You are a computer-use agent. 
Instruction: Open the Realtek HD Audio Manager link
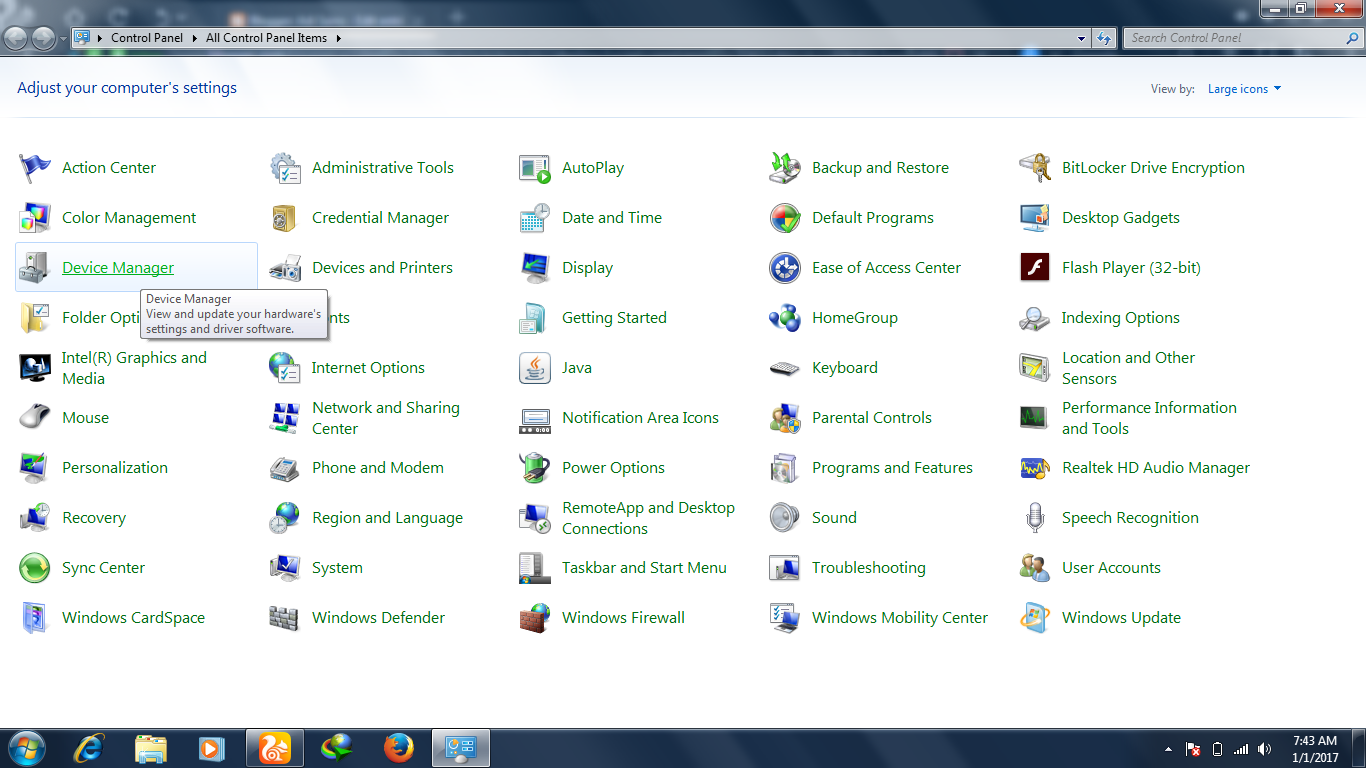[1156, 468]
